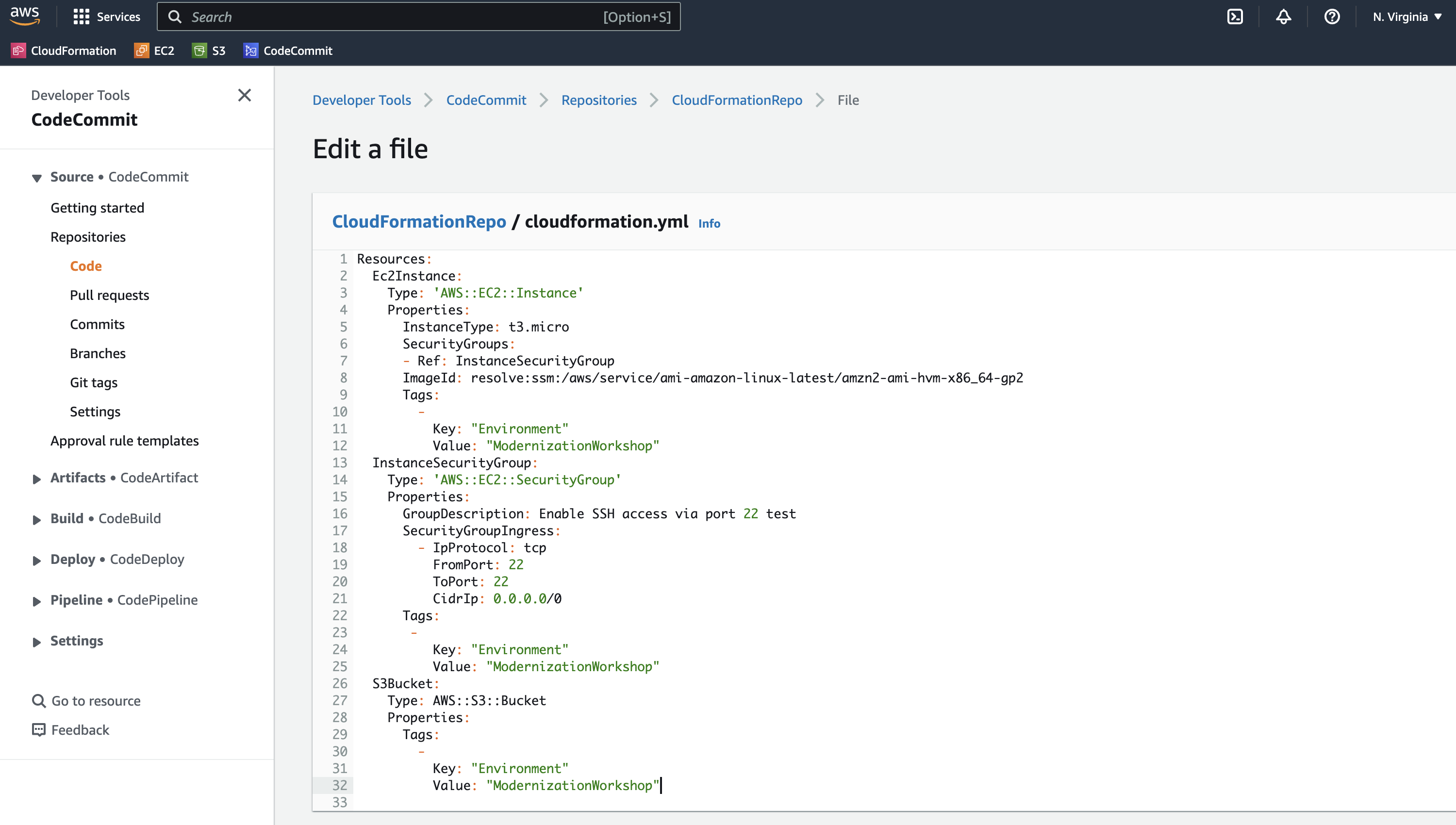Screen dimensions: 1456x825
Task: Click the 'Type: AWS::S3::Bucket' line
Action: pos(466,701)
